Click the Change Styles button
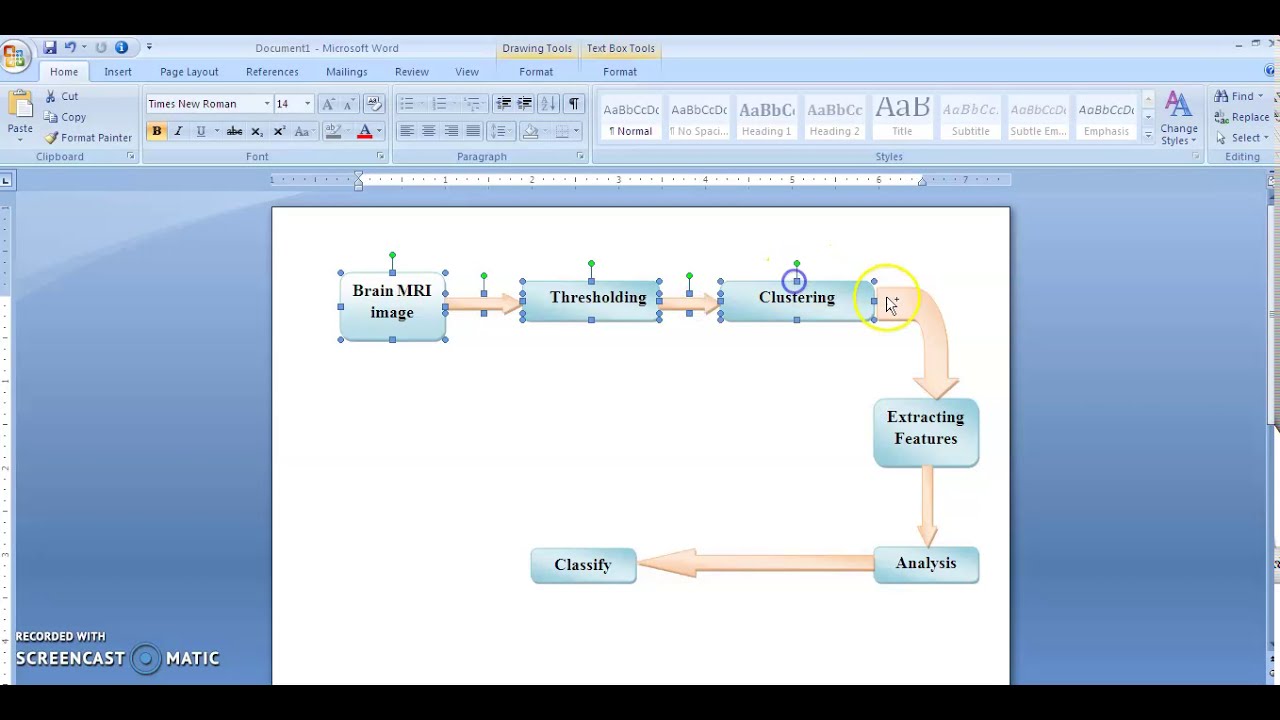1280x720 pixels. (1178, 118)
